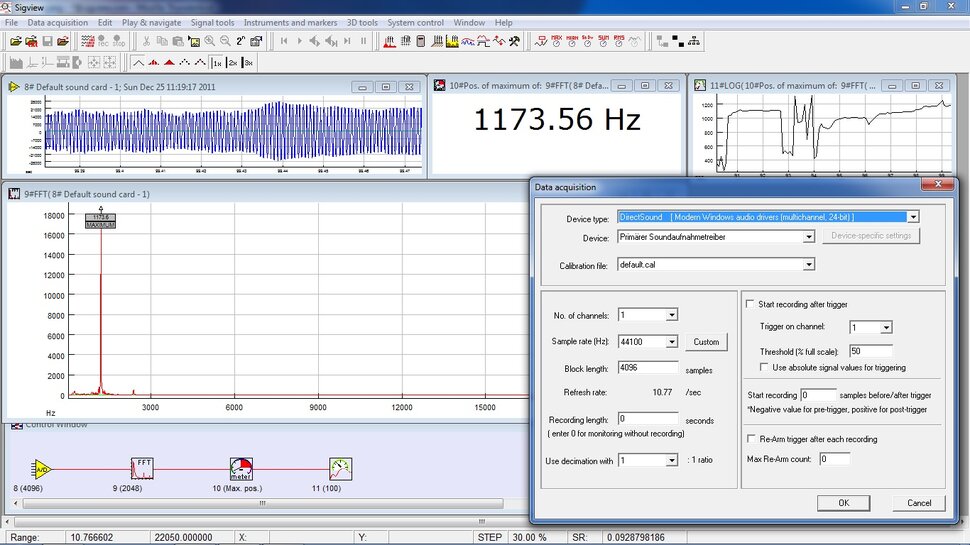Click the yellow spectrogram toolbar icon
This screenshot has width=970, height=545.
click(x=452, y=41)
